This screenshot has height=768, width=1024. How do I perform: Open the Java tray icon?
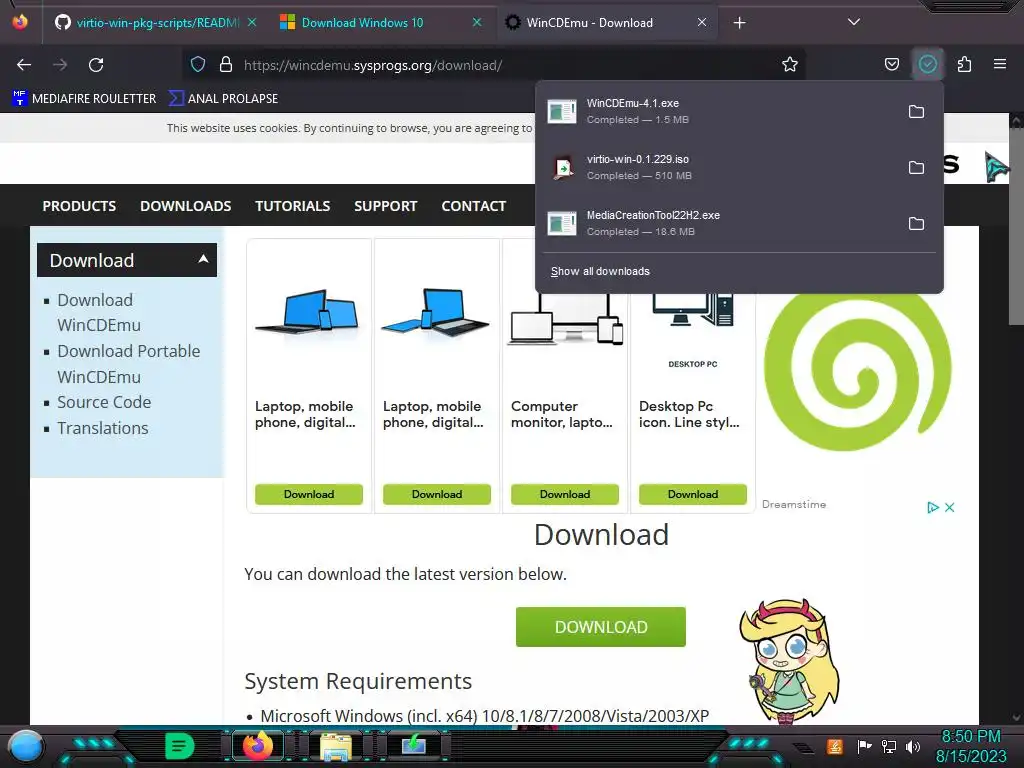834,746
